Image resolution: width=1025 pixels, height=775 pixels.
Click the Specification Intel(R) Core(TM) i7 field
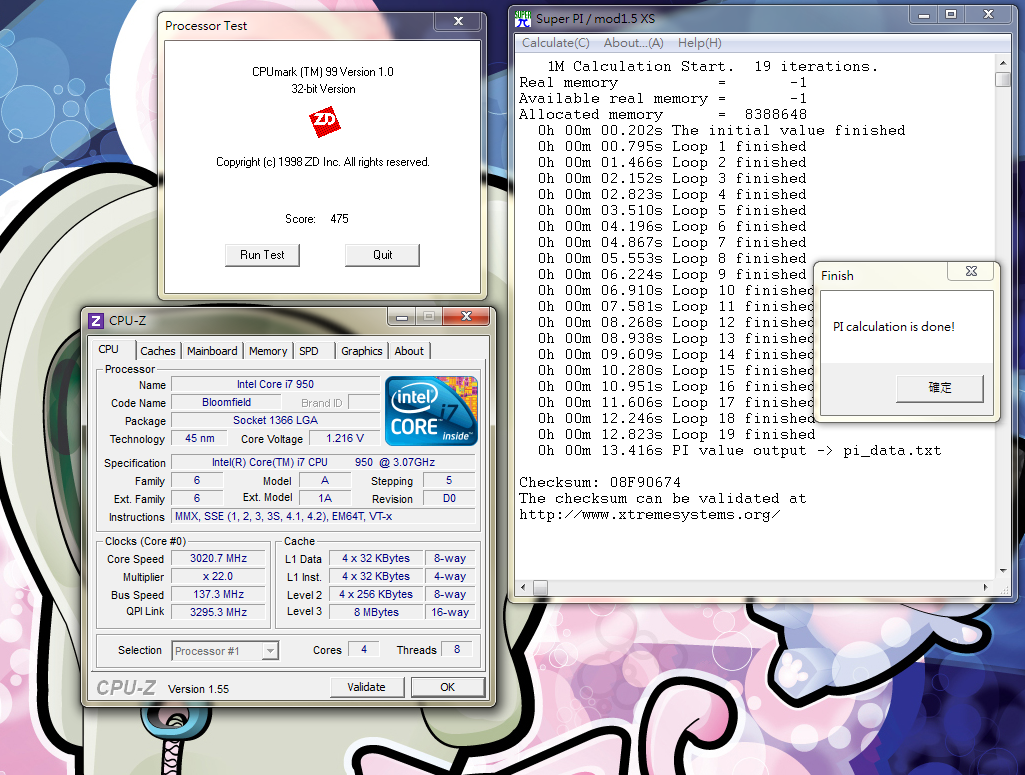pyautogui.click(x=323, y=462)
